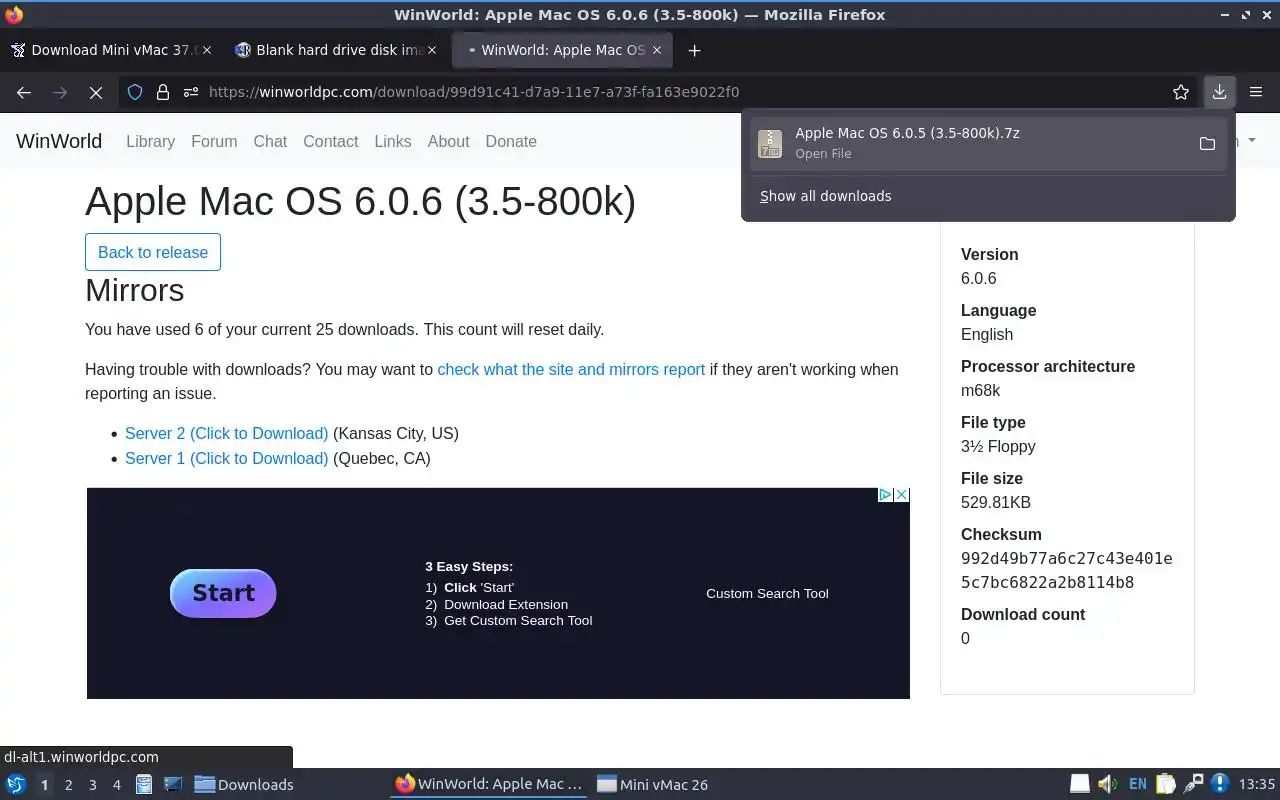Toggle the Firefox downloads panel button
1280x800 pixels.
point(1219,92)
